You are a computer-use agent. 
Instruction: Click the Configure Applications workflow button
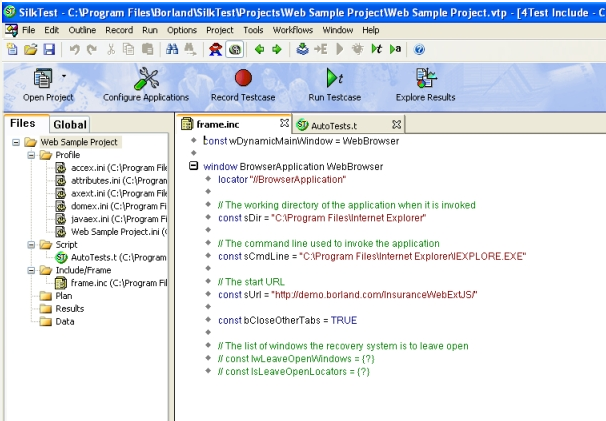(146, 85)
